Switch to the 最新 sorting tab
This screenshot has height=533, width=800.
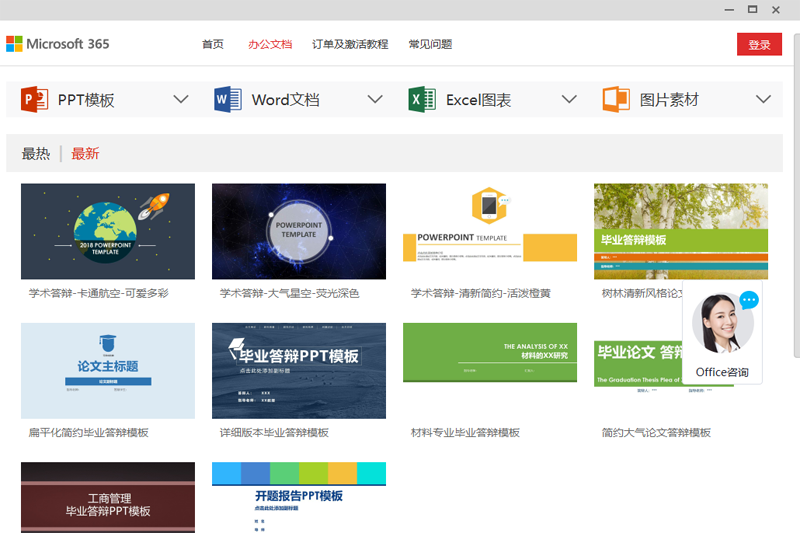pos(85,154)
